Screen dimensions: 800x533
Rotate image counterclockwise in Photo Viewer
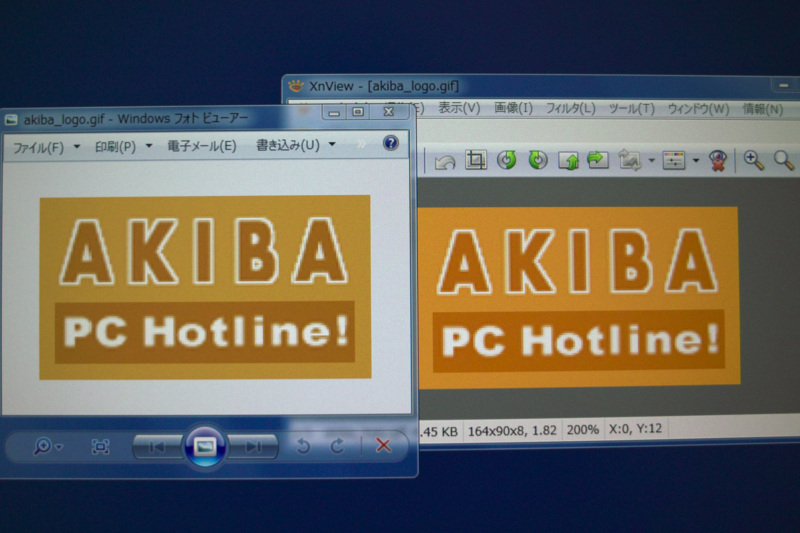[x=303, y=446]
